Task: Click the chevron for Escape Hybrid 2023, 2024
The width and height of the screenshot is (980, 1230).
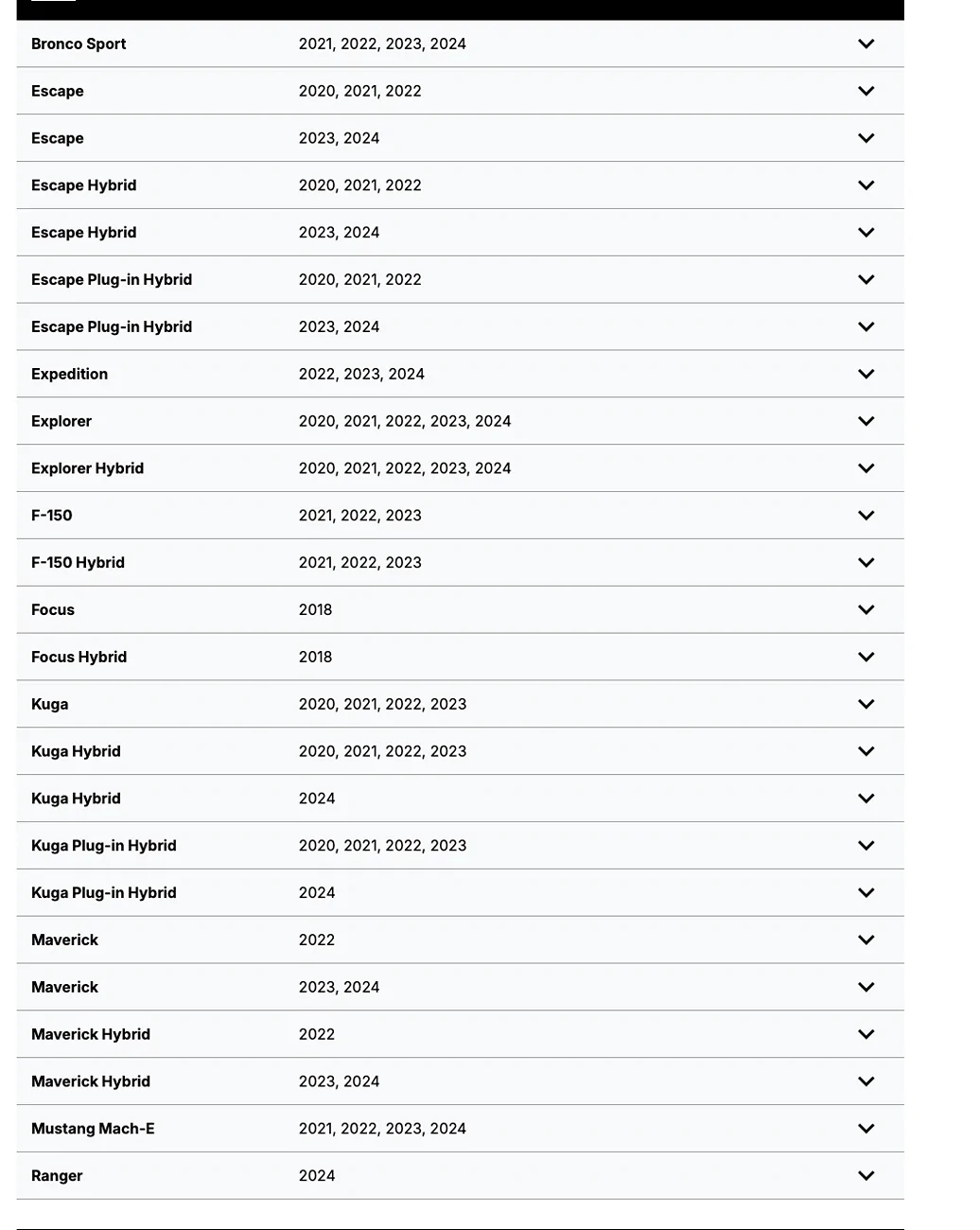Action: [x=866, y=233]
